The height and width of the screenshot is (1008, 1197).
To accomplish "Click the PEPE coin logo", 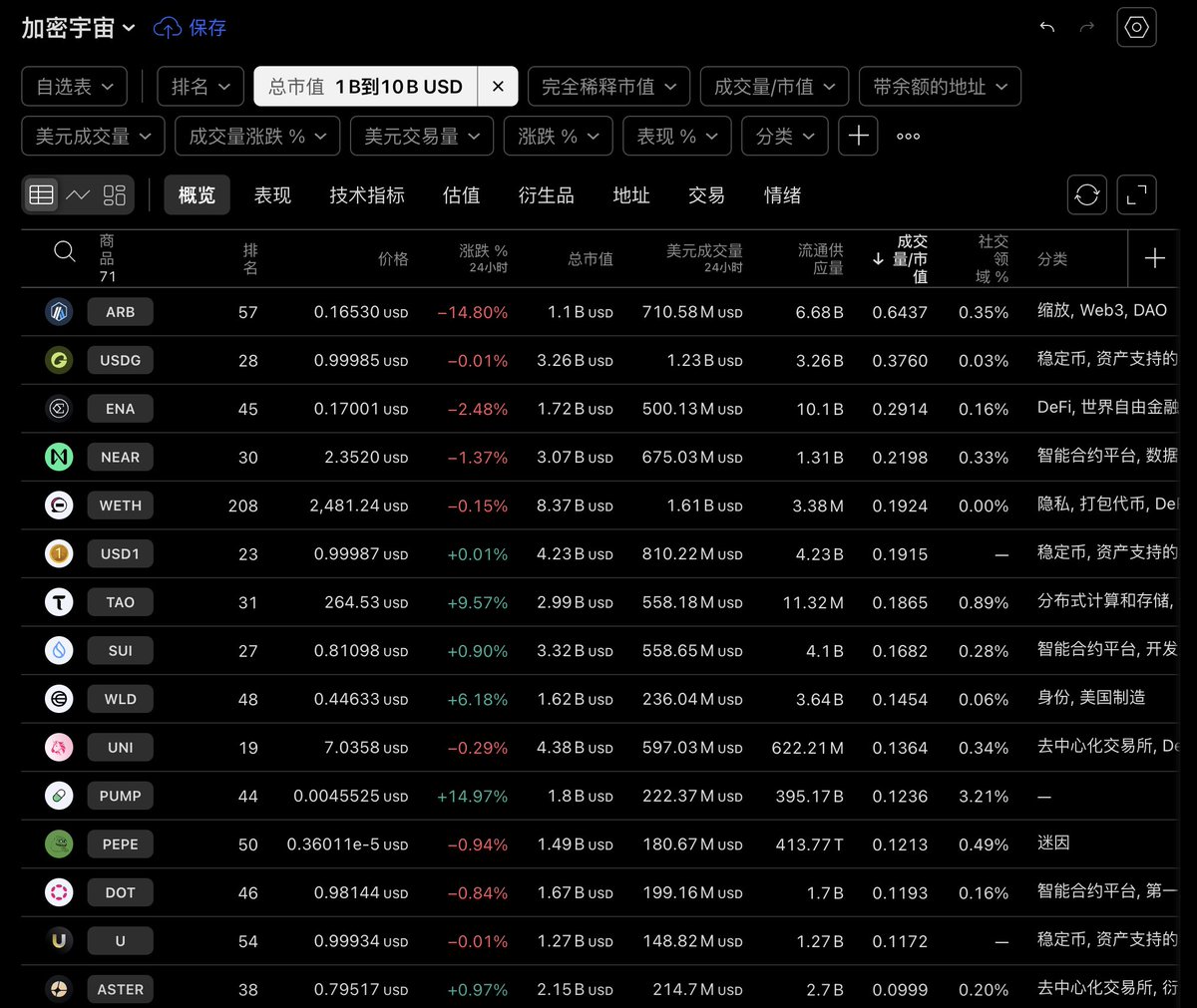I will click(60, 843).
